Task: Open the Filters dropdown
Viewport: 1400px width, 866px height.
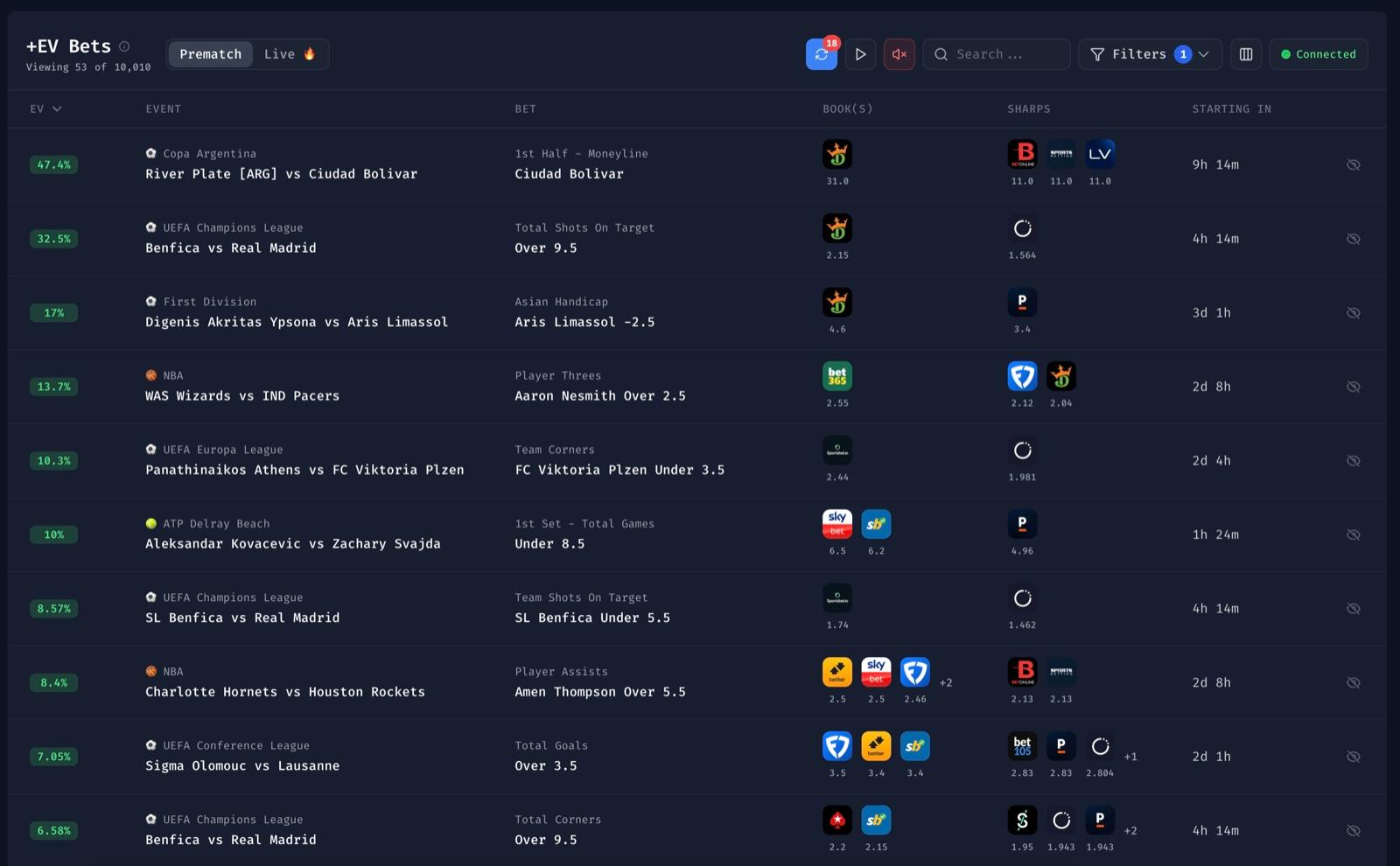Action: click(1149, 53)
